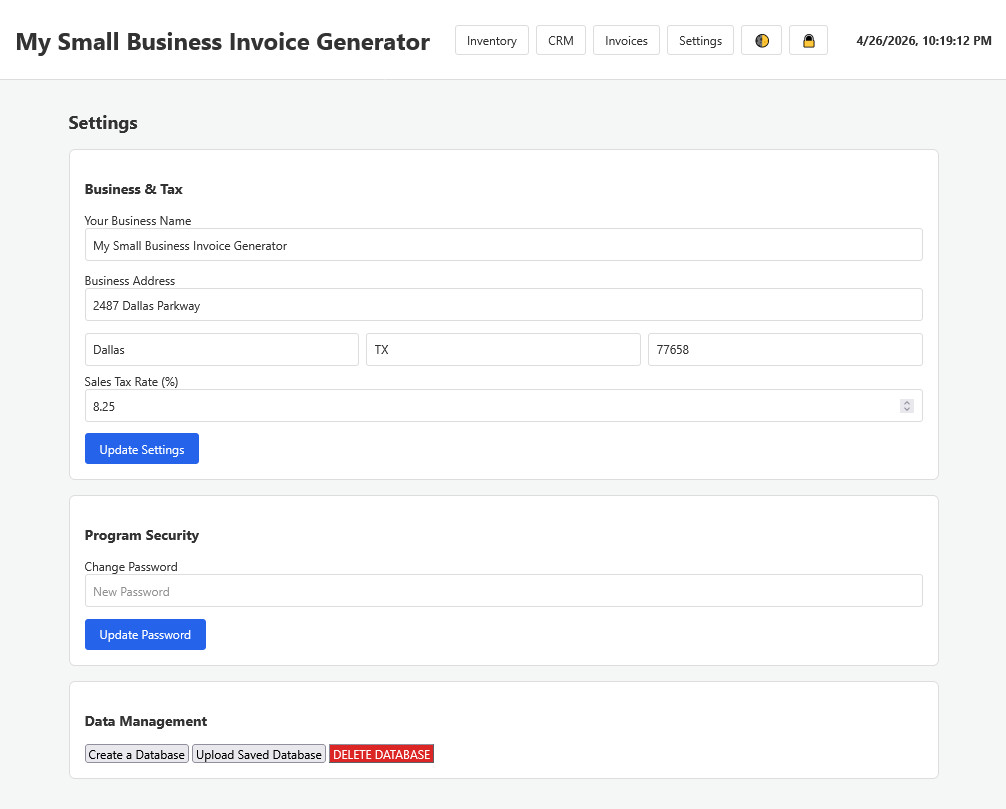
Task: Focus the Your Business Name field
Action: (504, 245)
